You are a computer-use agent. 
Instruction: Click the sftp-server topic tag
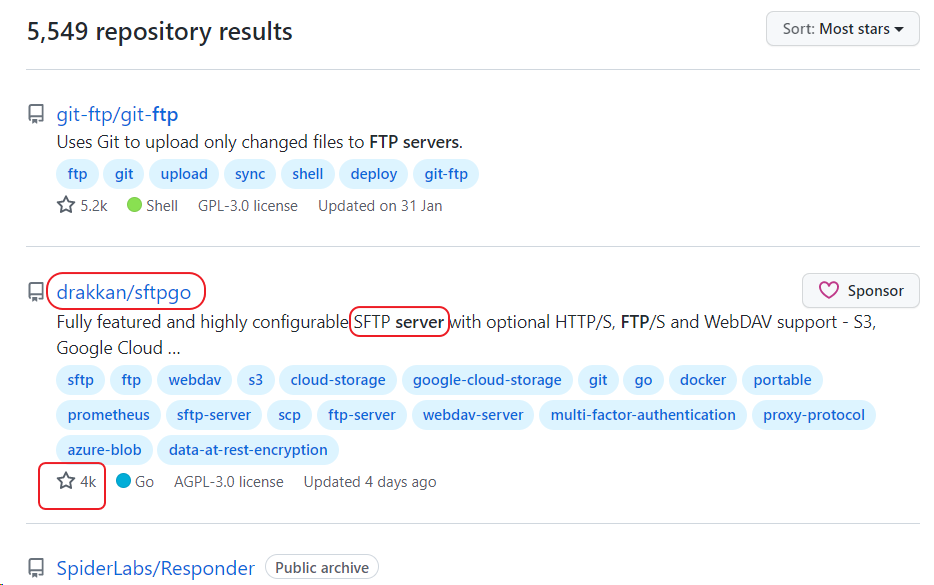pos(213,414)
